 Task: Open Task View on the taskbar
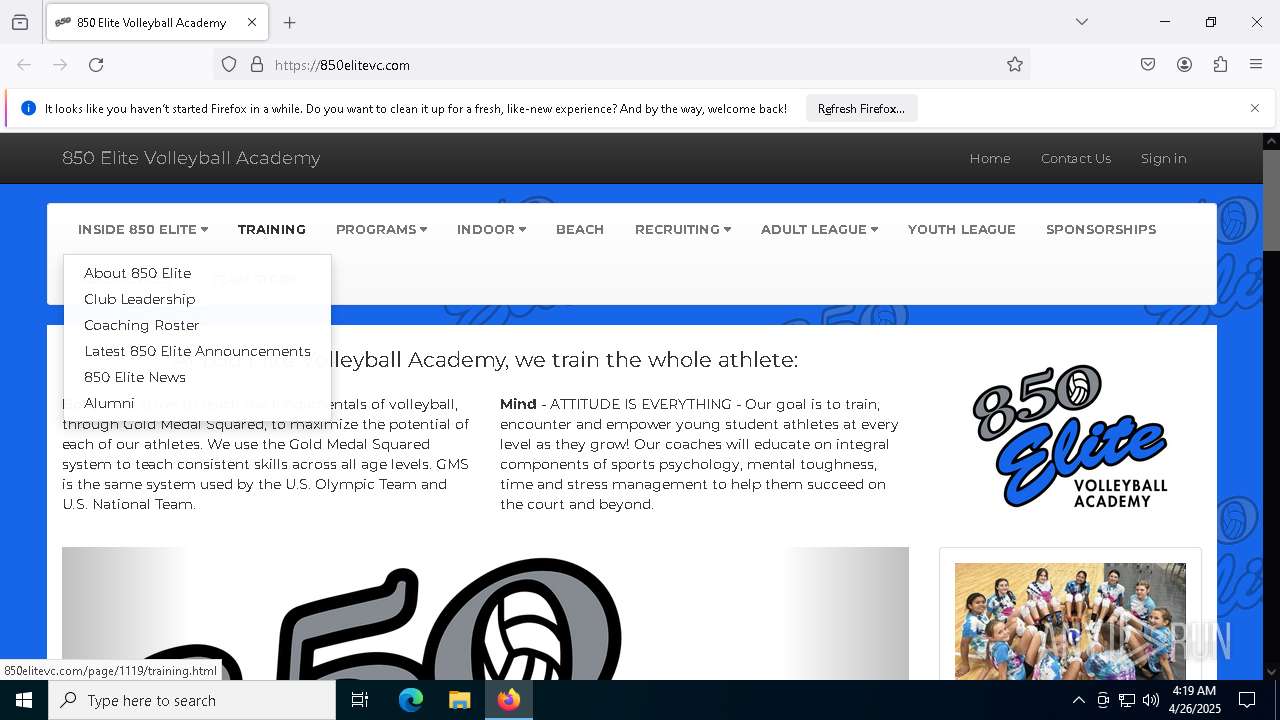pyautogui.click(x=360, y=700)
